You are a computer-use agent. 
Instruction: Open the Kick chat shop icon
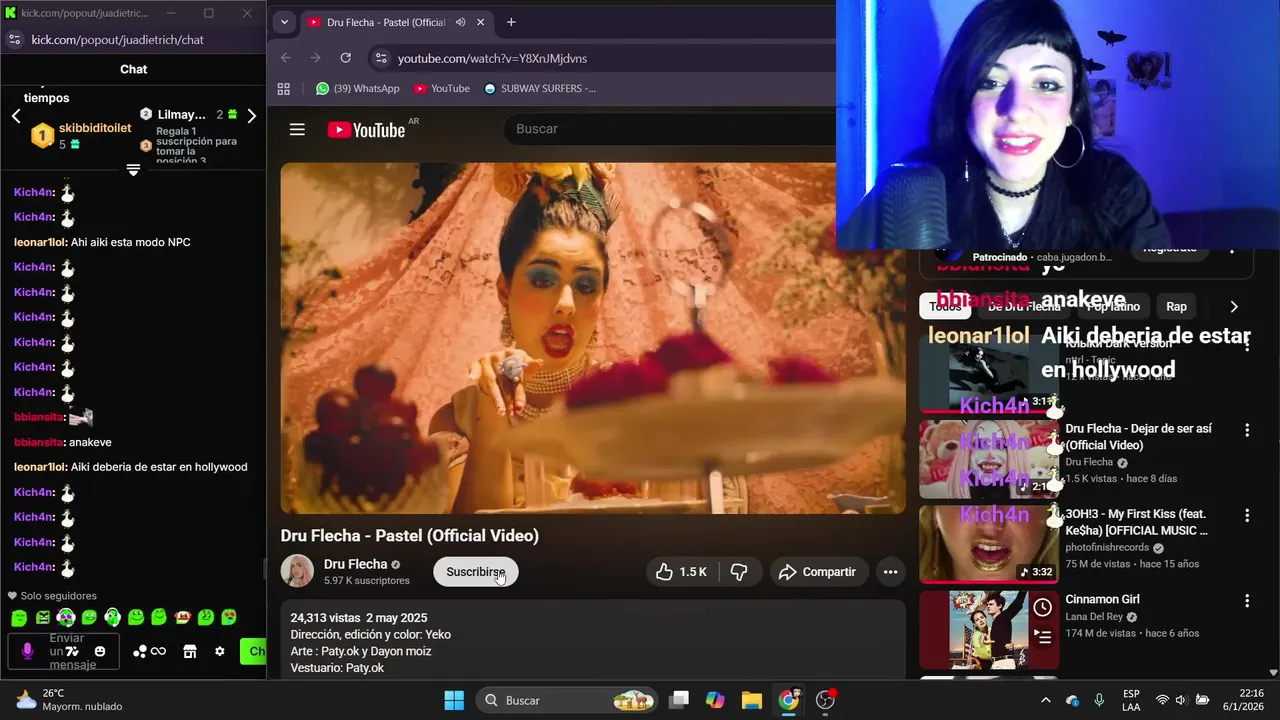pos(190,651)
